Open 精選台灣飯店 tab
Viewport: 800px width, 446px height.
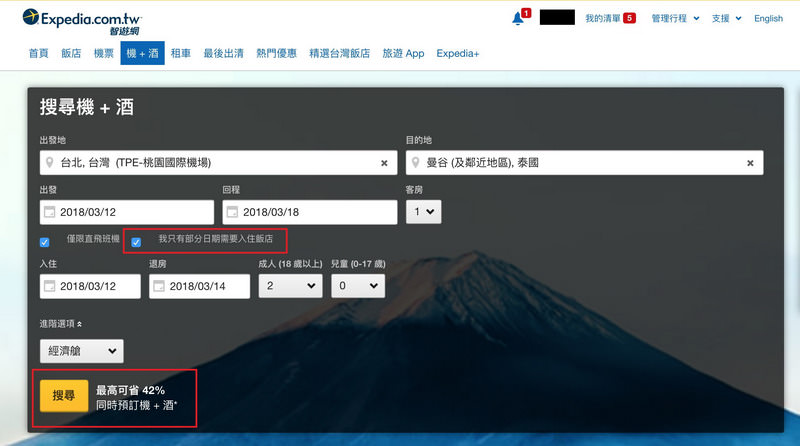coord(339,53)
